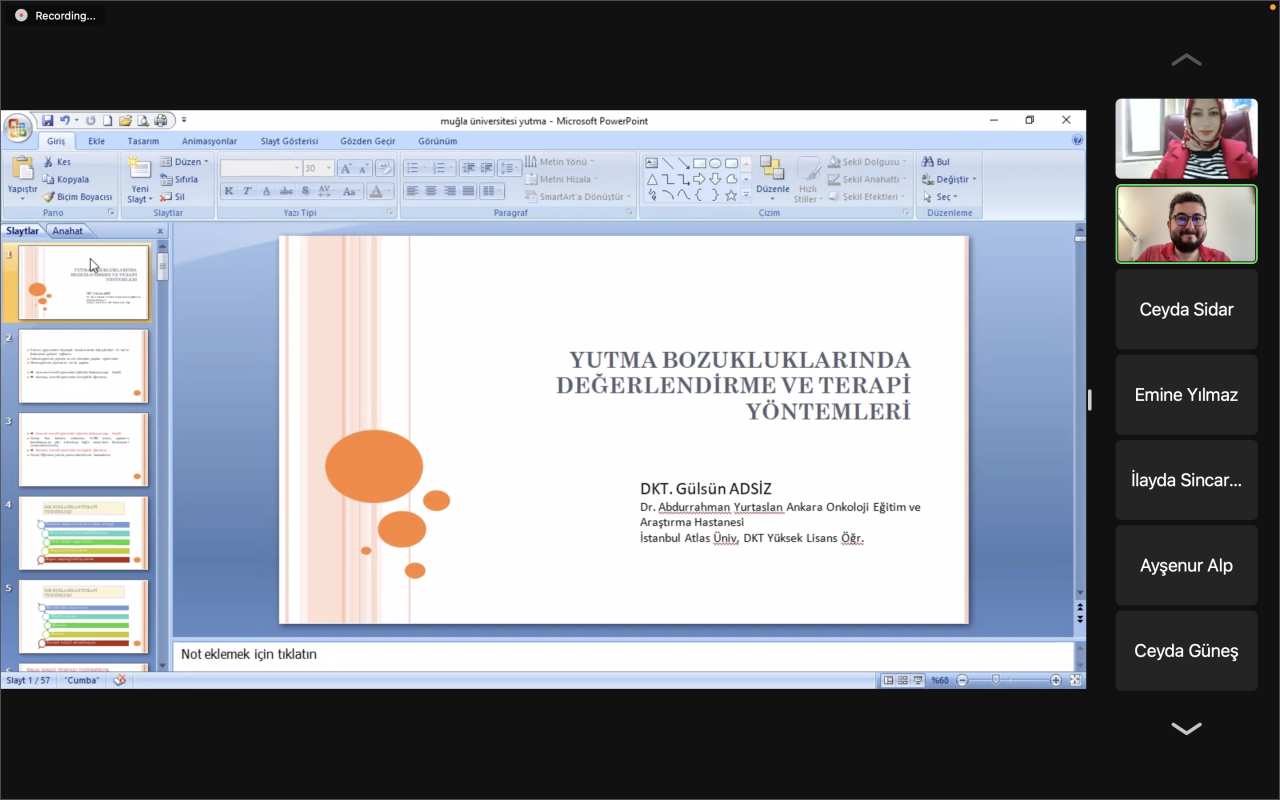Click Sil delete slide button
The image size is (1280, 800).
pyautogui.click(x=173, y=197)
